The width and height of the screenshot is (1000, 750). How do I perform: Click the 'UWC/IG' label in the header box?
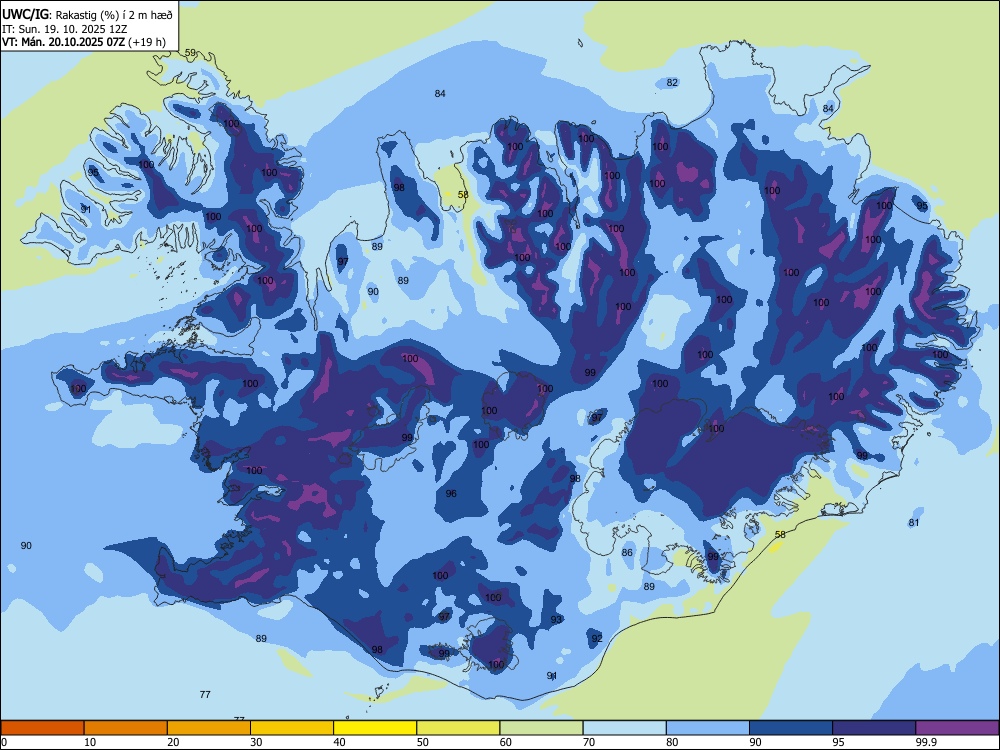tap(25, 14)
